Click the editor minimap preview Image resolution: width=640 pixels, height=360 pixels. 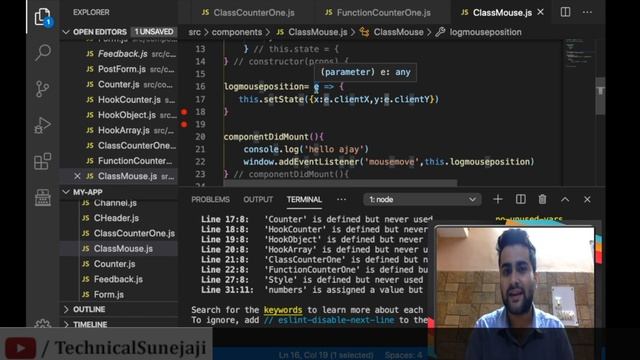[x=579, y=53]
